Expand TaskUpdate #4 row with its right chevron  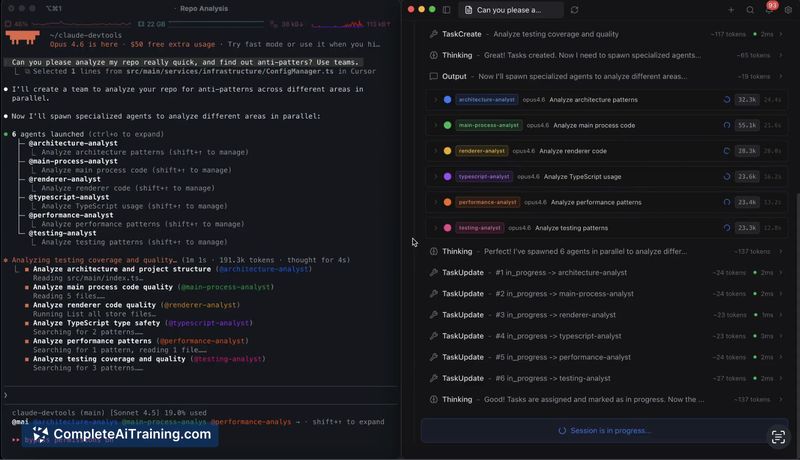tap(781, 336)
